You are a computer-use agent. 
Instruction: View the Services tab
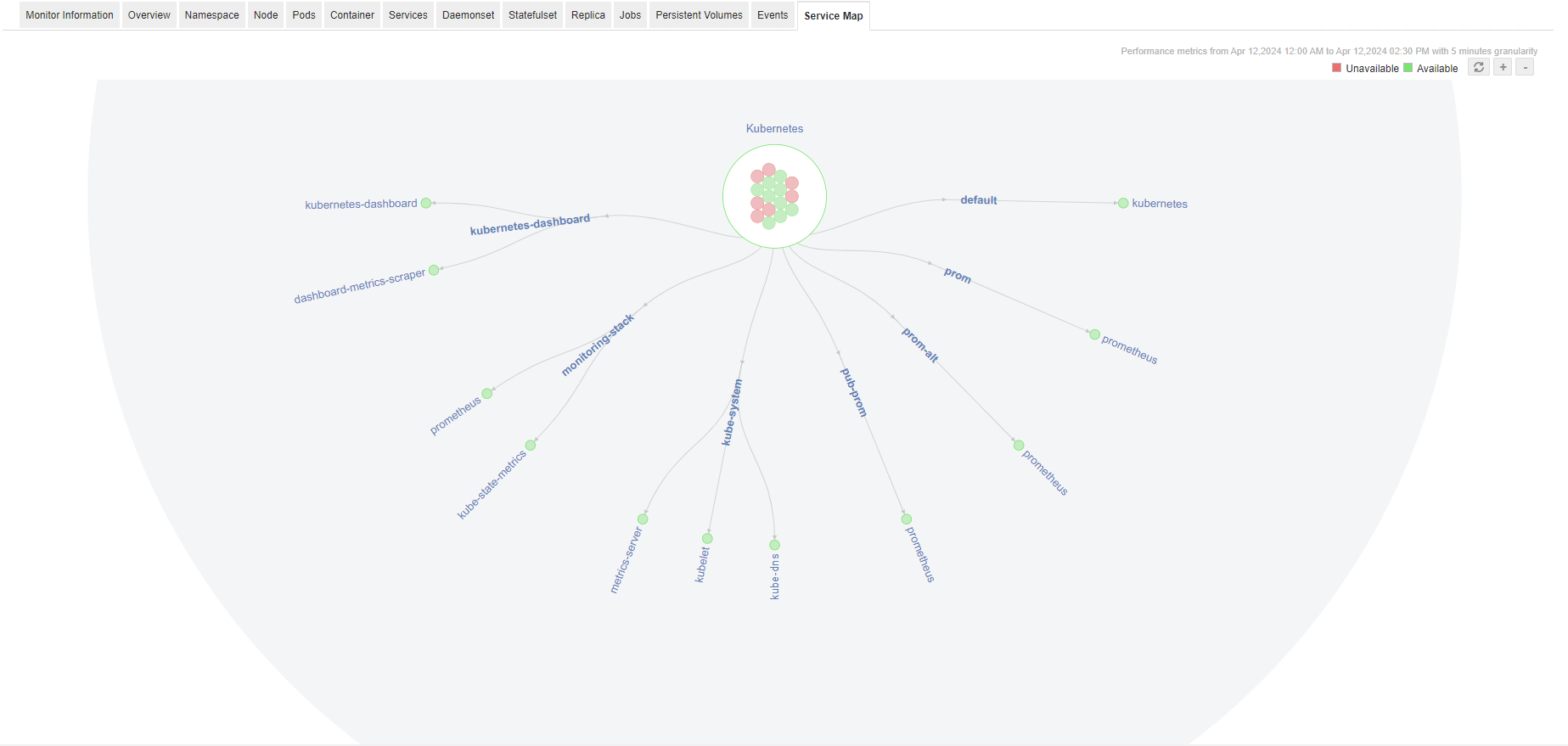[x=408, y=15]
